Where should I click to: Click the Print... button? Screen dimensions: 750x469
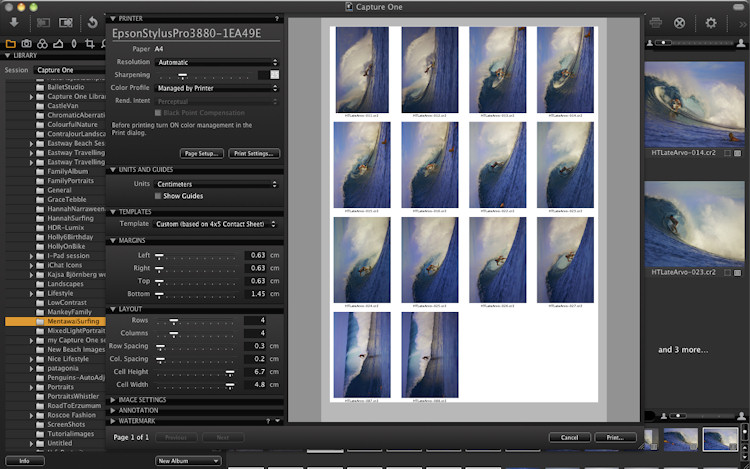pyautogui.click(x=615, y=437)
